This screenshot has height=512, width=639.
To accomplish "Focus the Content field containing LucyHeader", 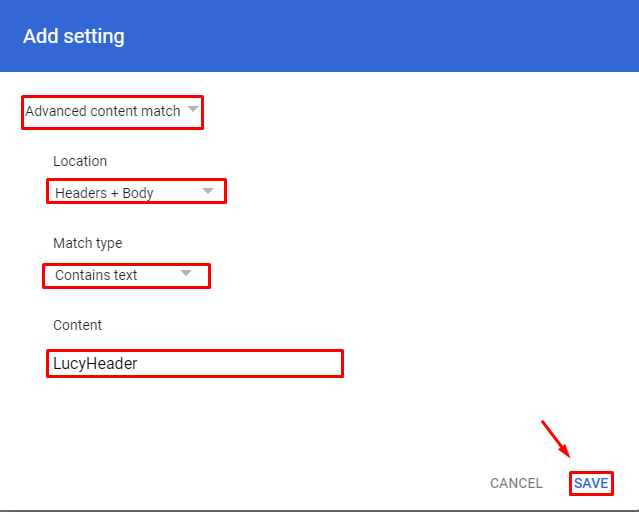I will tap(195, 363).
